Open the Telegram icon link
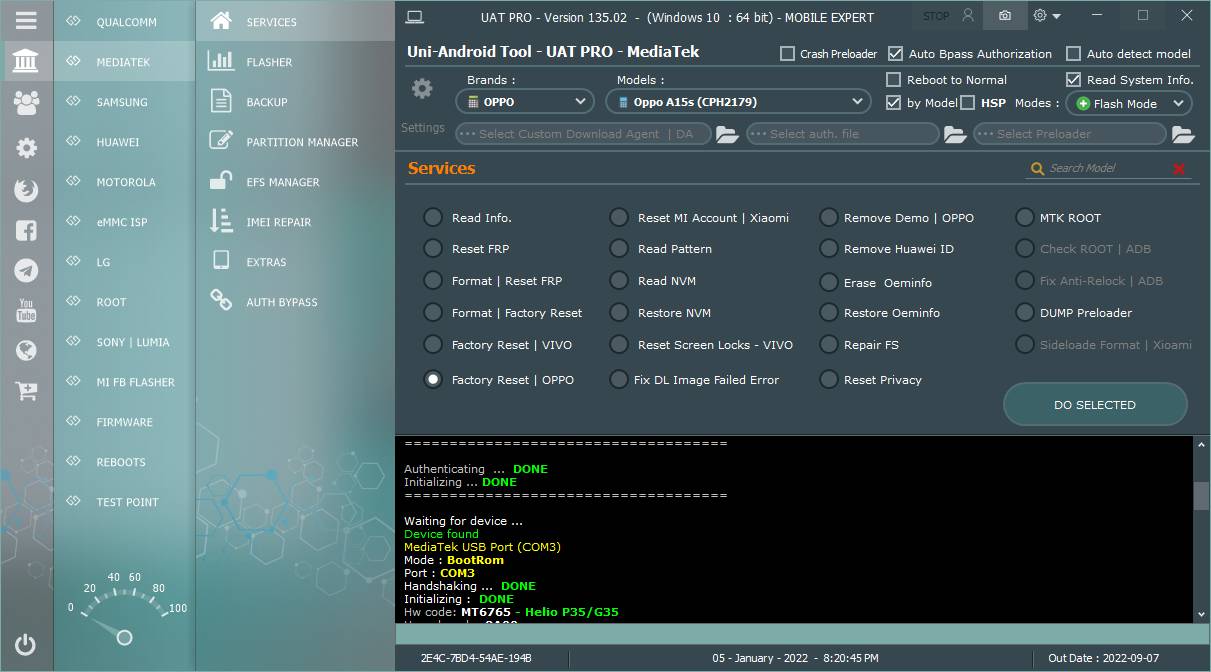The width and height of the screenshot is (1211, 672). tap(26, 270)
